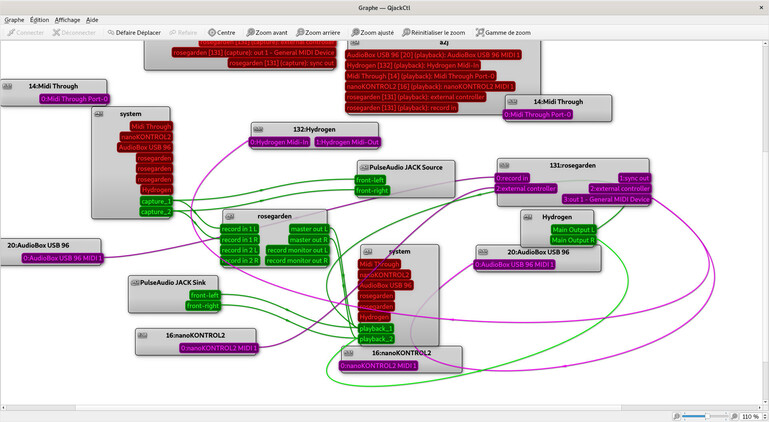
Task: Click icon of Hydrogen node with Main Output ports
Action: (x=528, y=217)
